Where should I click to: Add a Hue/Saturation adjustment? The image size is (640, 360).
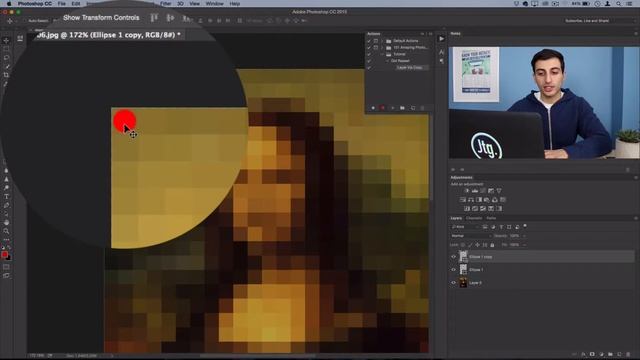[462, 200]
